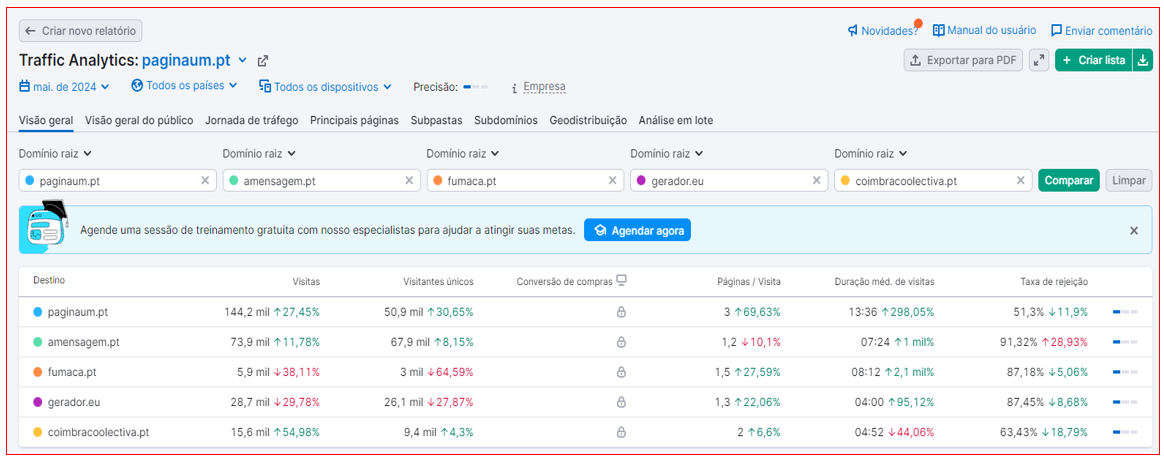Open the Geodistribuição tab

pos(588,121)
